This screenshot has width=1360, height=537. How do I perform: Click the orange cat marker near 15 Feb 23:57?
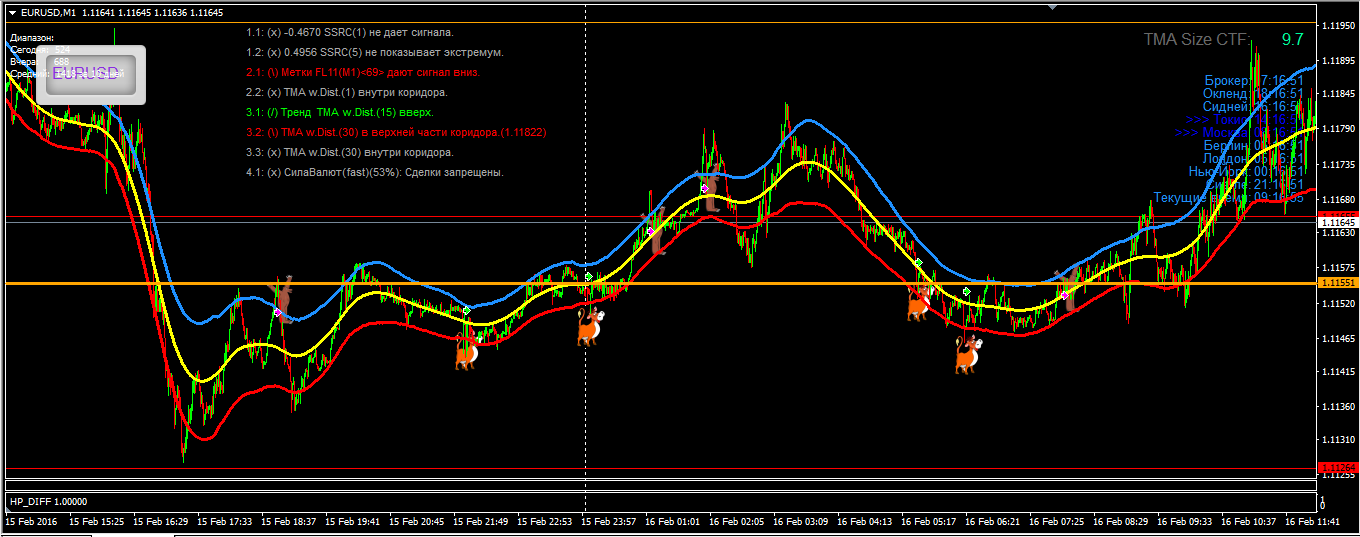589,326
